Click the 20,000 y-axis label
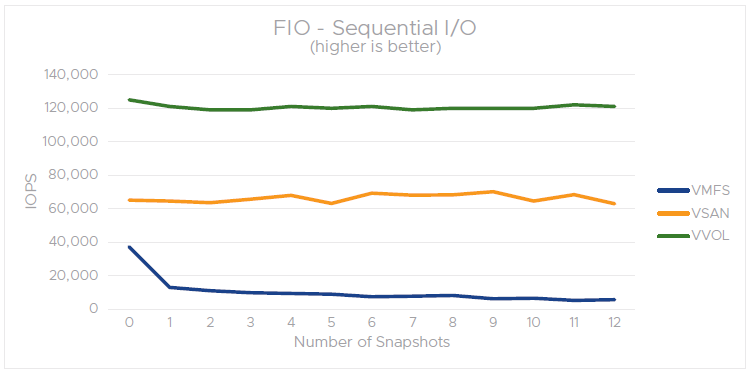This screenshot has height=374, width=751. pyautogui.click(x=74, y=276)
